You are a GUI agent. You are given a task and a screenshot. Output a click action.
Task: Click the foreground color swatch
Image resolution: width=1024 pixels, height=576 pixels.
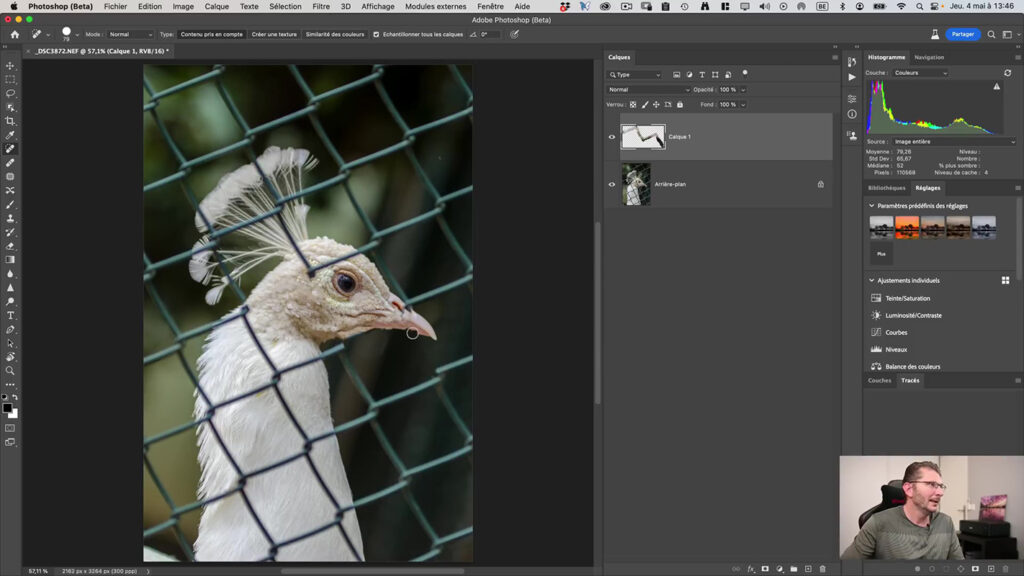[7, 408]
